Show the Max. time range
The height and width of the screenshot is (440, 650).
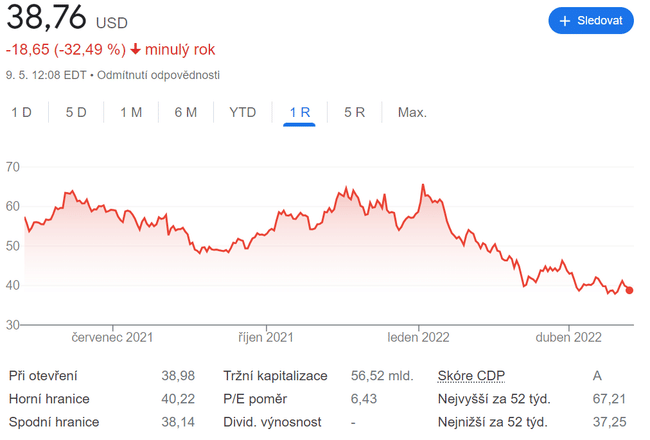coord(412,112)
